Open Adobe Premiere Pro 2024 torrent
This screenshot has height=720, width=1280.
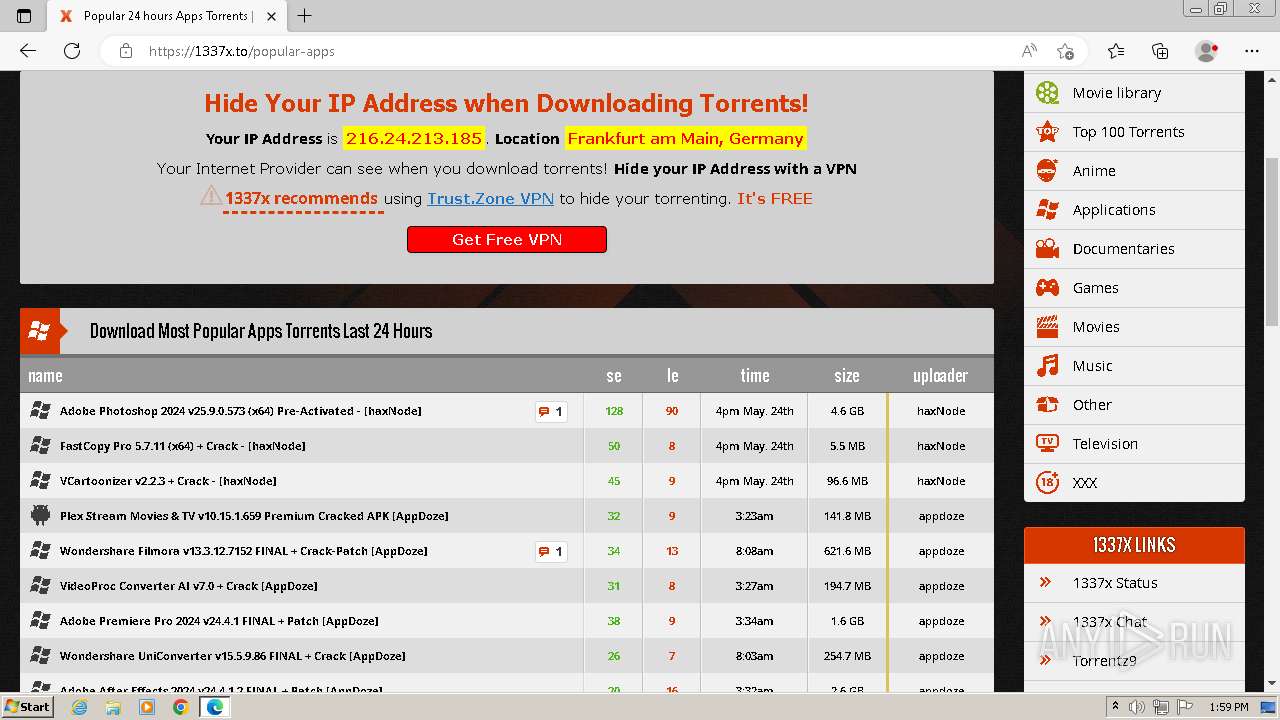[219, 621]
